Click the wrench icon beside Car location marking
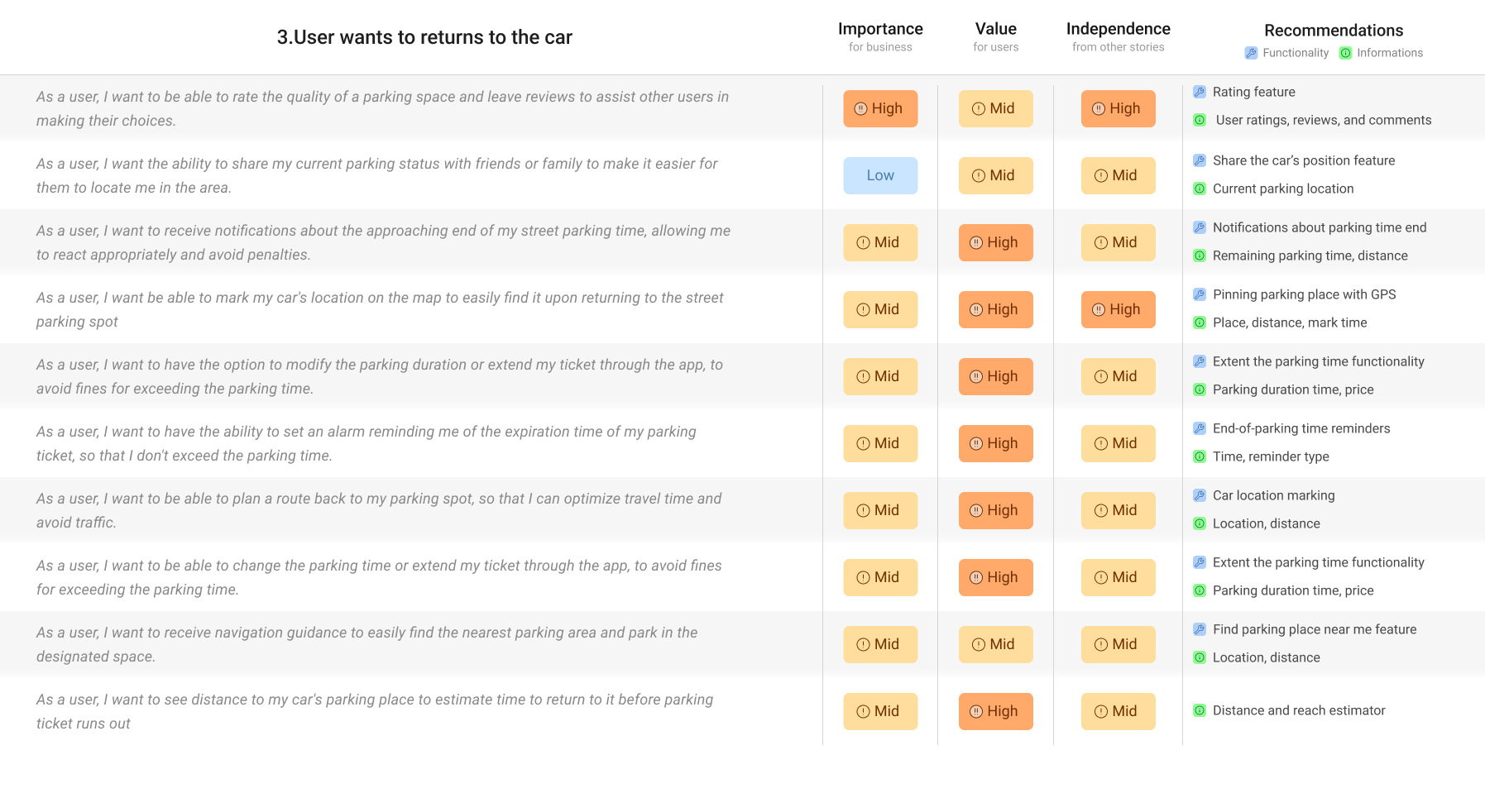This screenshot has width=1485, height=812. 1200,495
